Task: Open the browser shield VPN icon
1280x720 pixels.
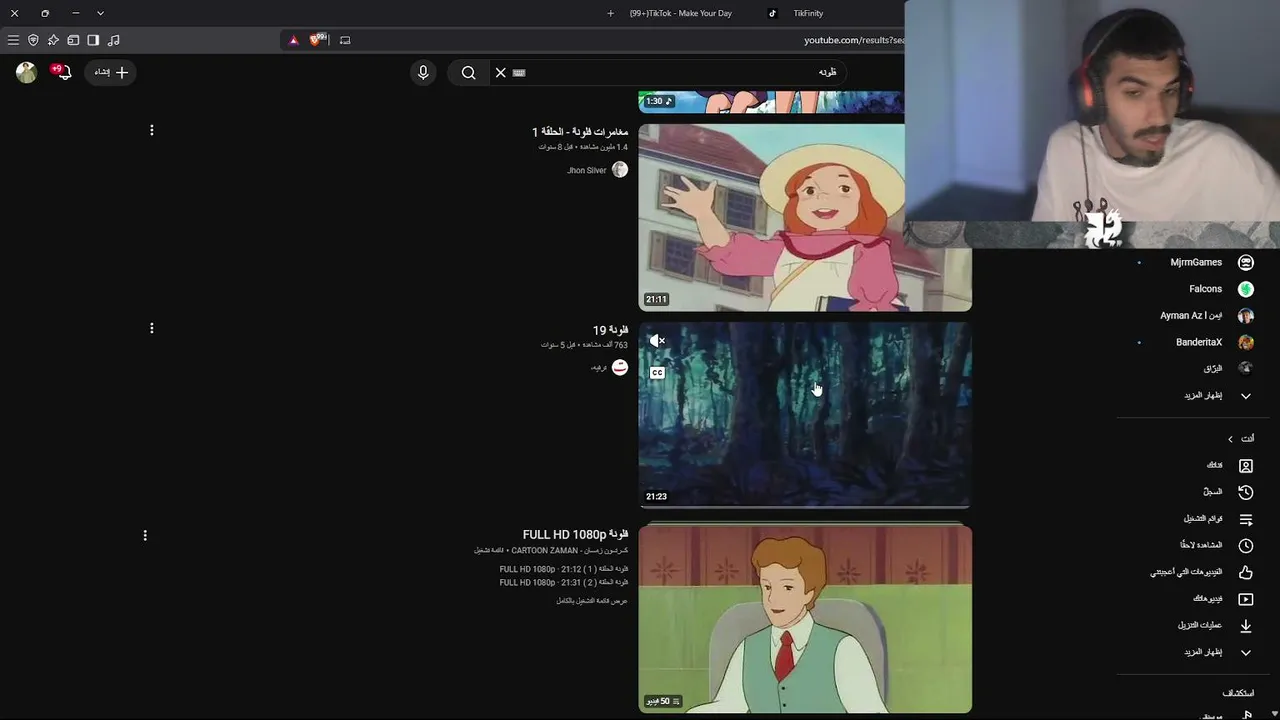Action: 33,40
